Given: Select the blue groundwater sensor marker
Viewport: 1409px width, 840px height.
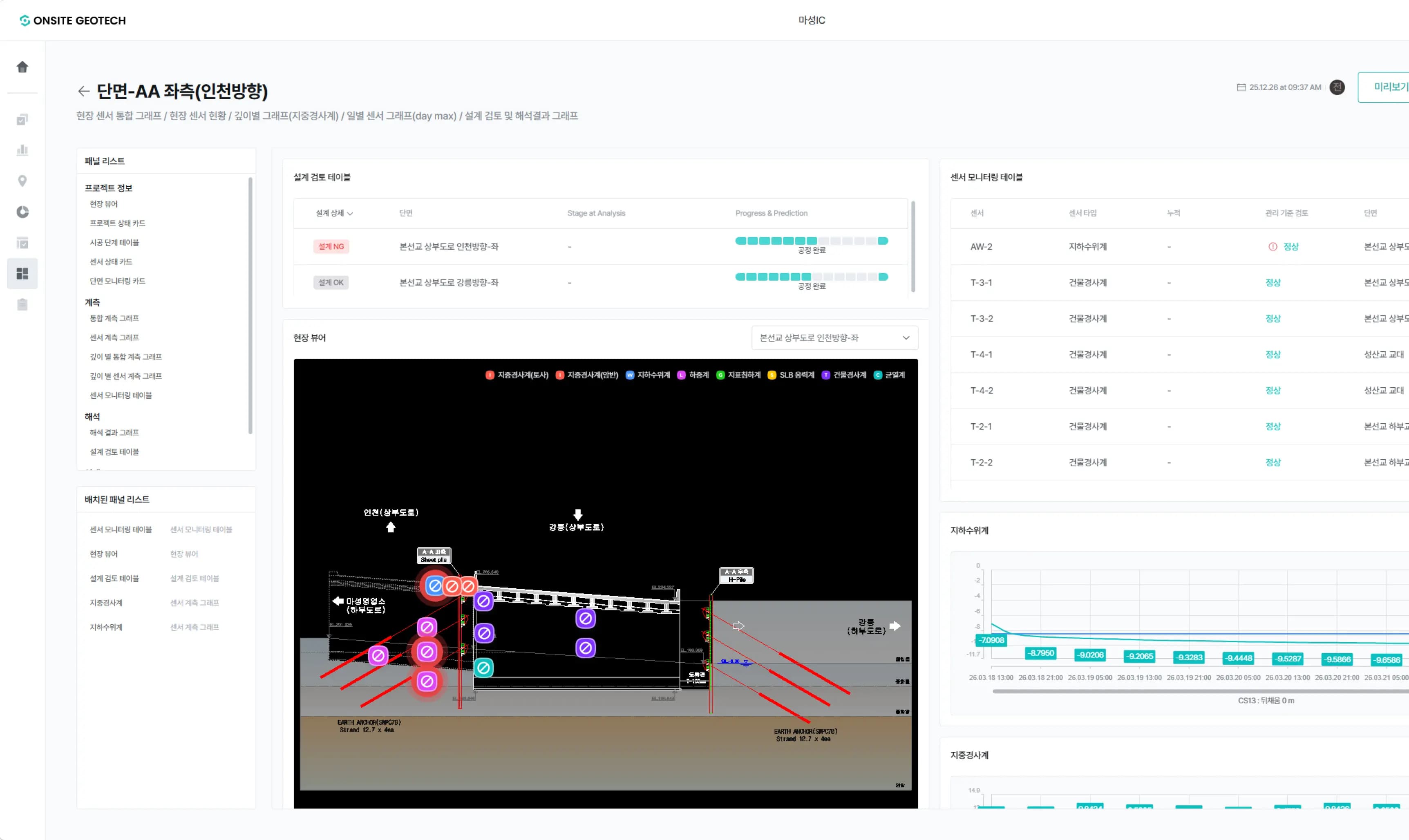Looking at the screenshot, I should [x=435, y=585].
